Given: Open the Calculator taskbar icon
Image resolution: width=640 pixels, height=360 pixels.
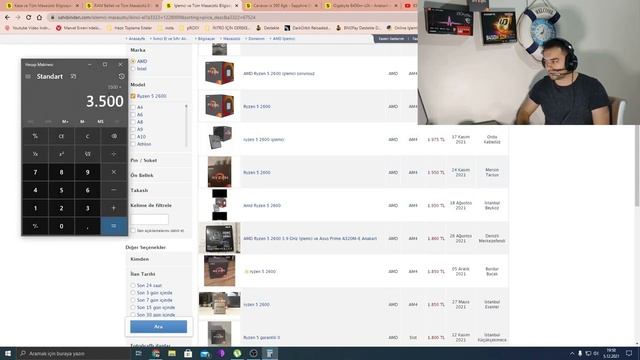Looking at the screenshot, I should (x=270, y=353).
